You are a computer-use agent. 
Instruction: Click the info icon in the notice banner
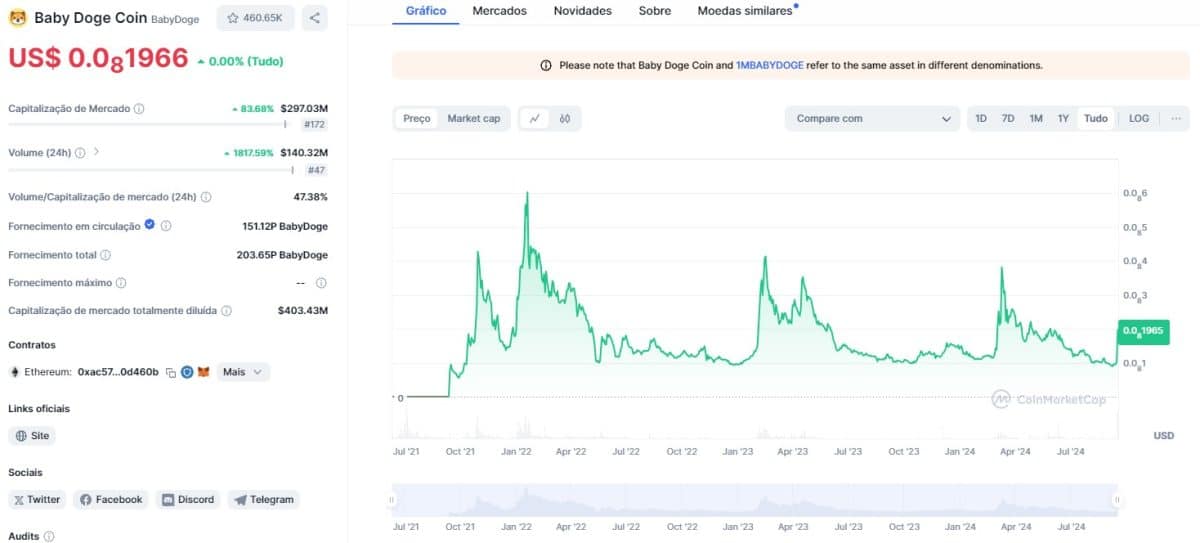[x=546, y=65]
